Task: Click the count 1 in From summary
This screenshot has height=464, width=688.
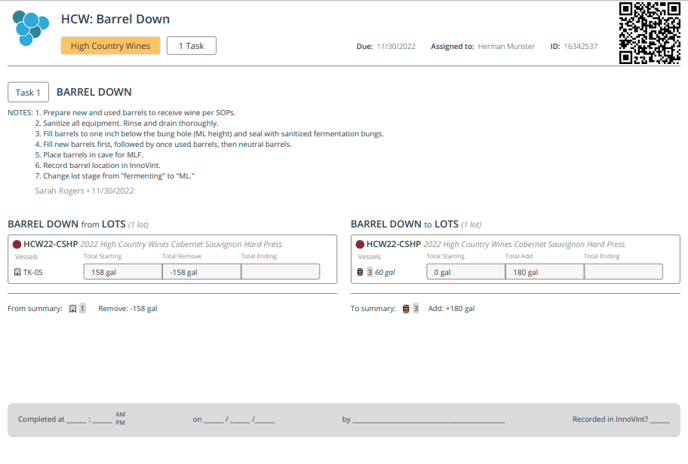Action: pos(82,309)
